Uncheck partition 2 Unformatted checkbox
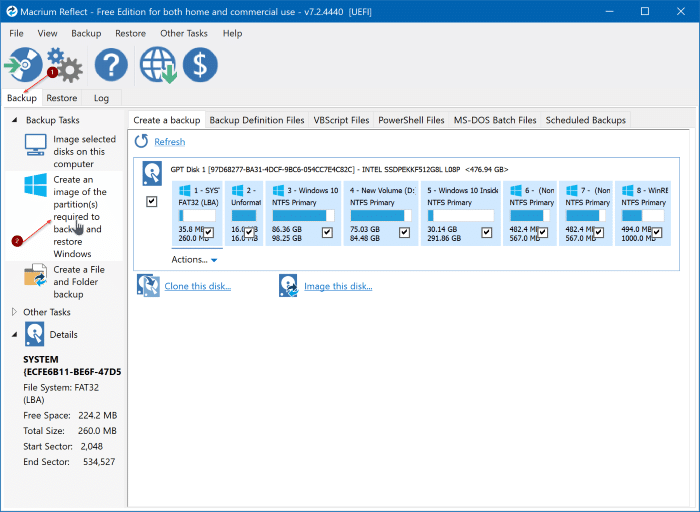The image size is (700, 512). 249,233
